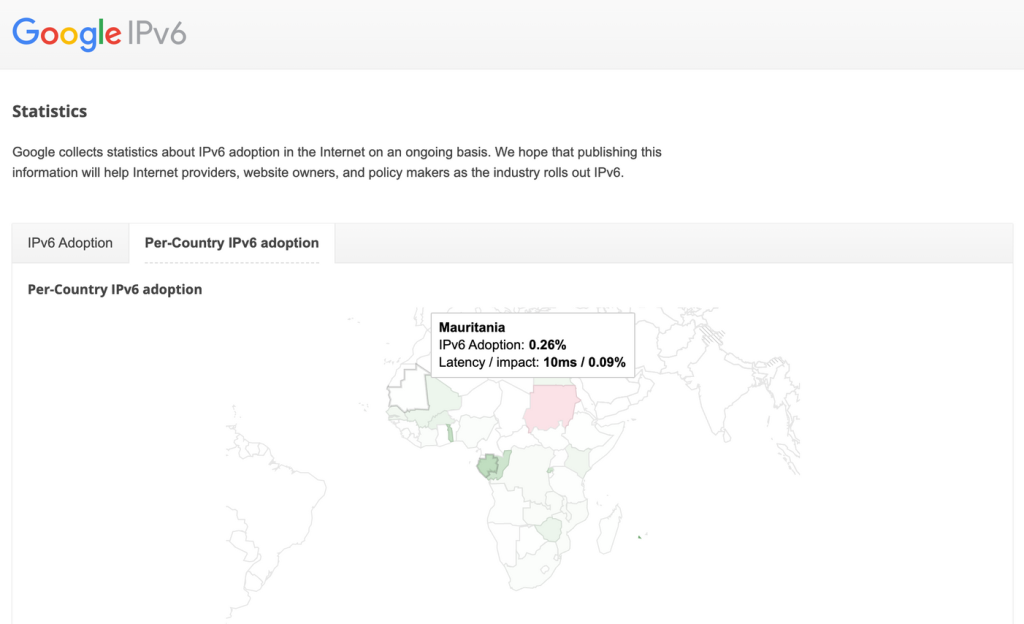Switch to the IPv6 Adoption tab
This screenshot has height=624, width=1024.
(x=70, y=243)
